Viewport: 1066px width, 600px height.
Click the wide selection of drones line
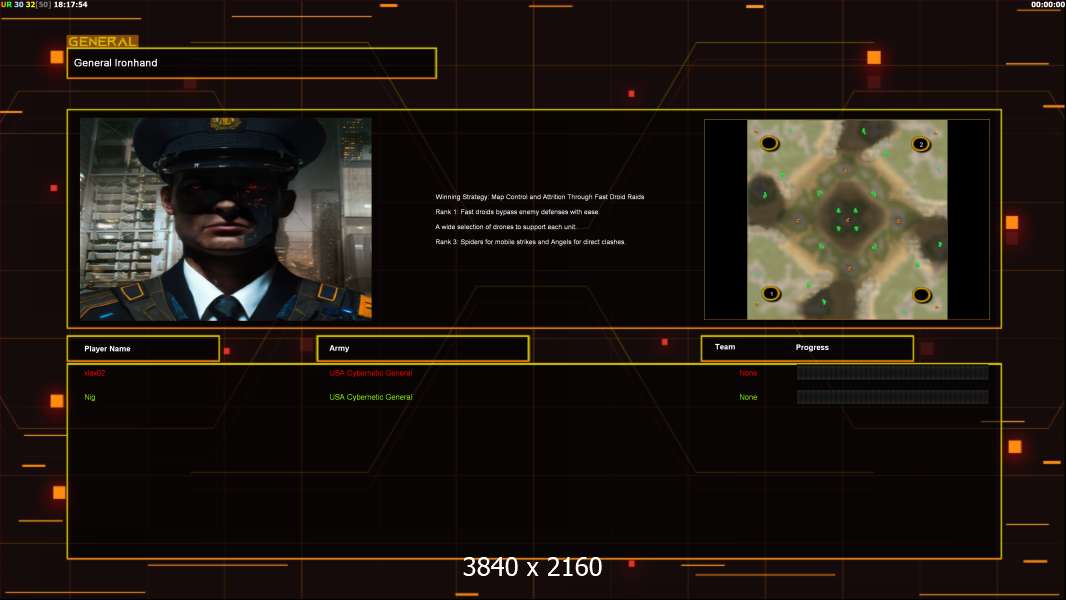[x=505, y=227]
